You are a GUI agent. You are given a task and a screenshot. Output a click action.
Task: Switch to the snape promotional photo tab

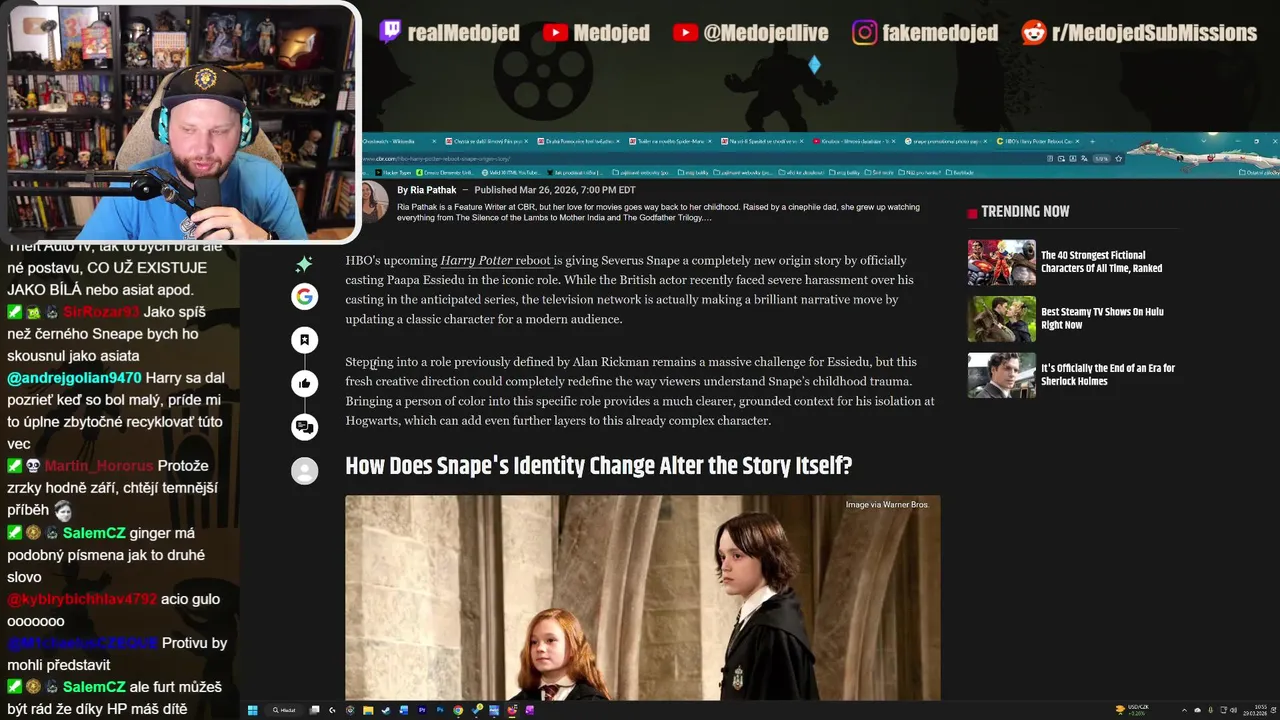point(946,141)
